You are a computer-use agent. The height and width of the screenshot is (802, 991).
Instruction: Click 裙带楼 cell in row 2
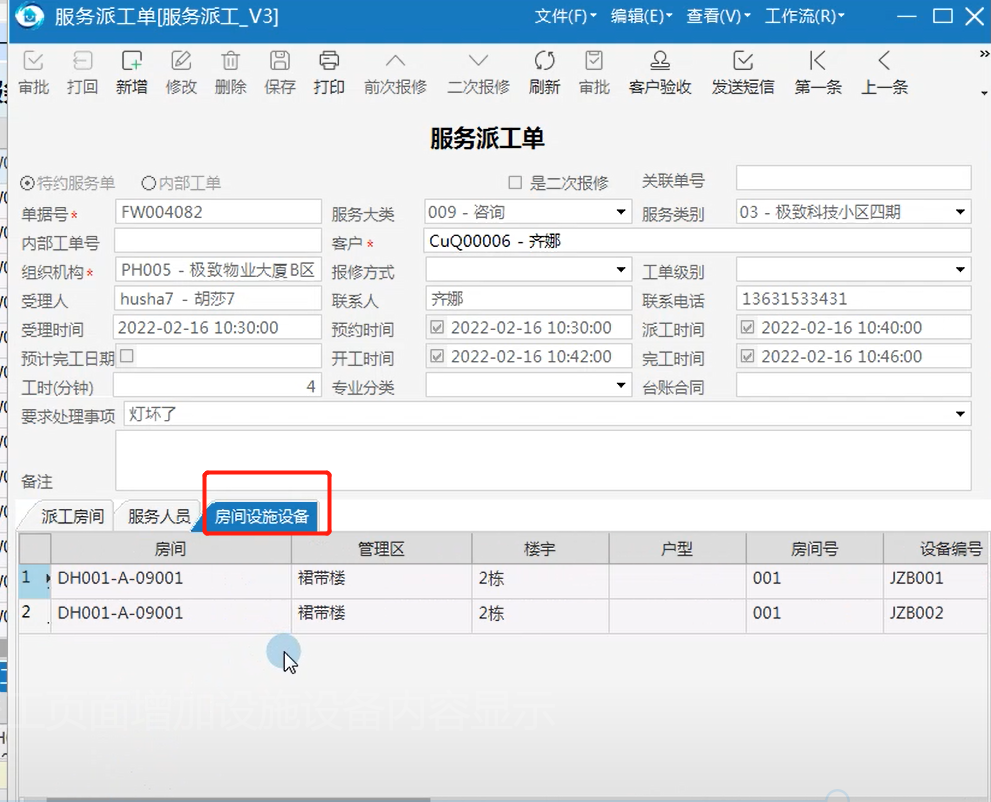click(x=381, y=616)
